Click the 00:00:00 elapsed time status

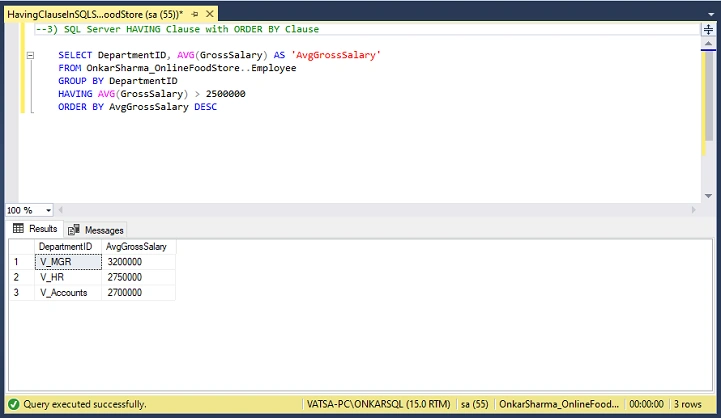point(646,404)
